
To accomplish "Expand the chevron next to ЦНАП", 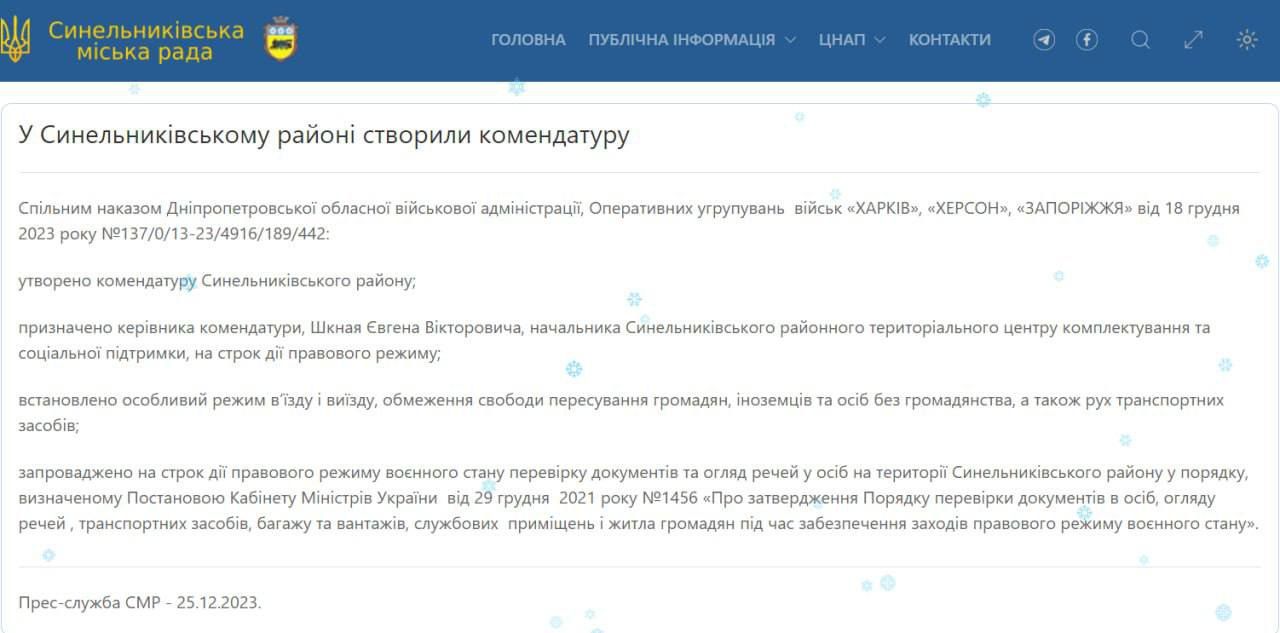I will click(880, 40).
